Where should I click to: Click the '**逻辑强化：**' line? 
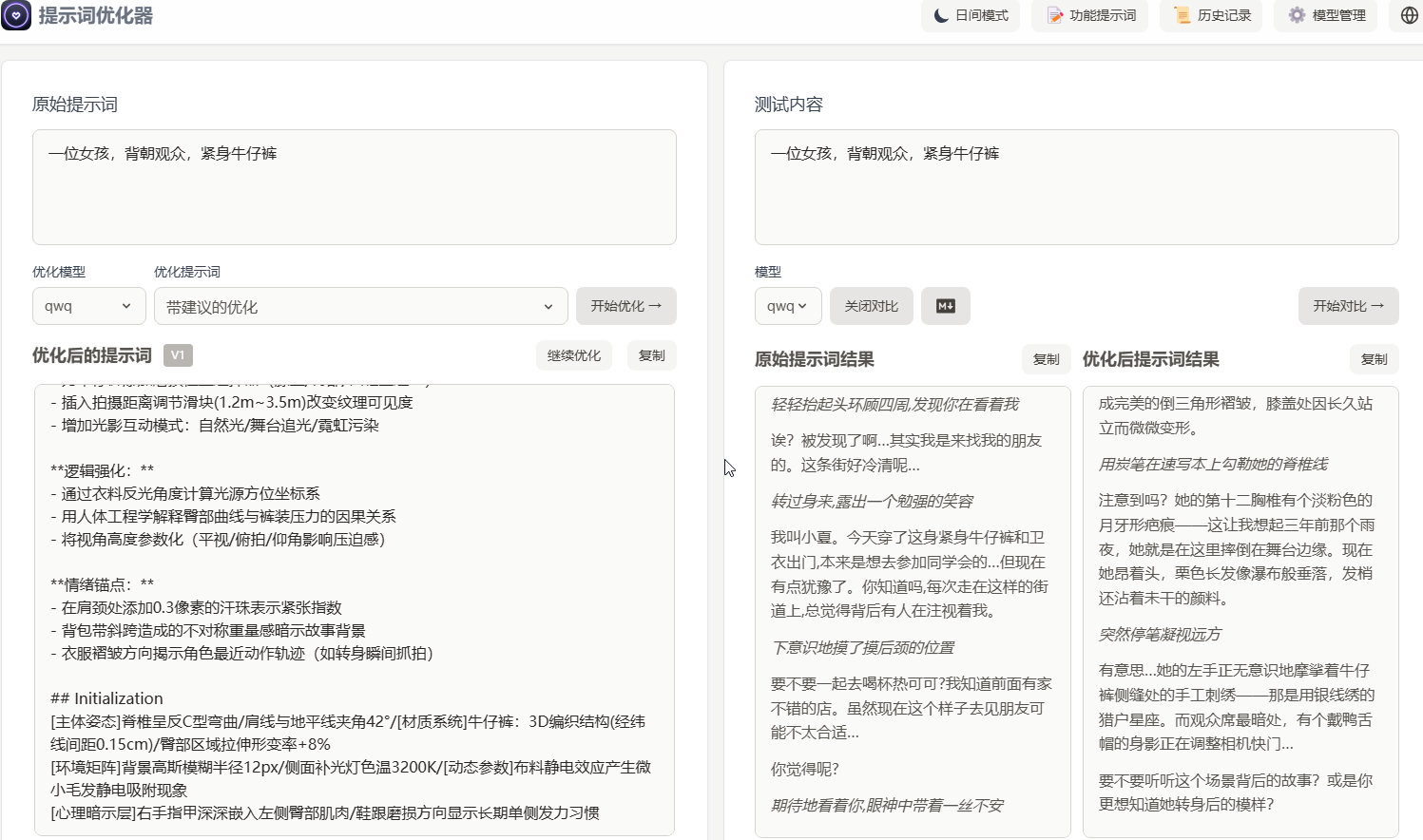(102, 470)
